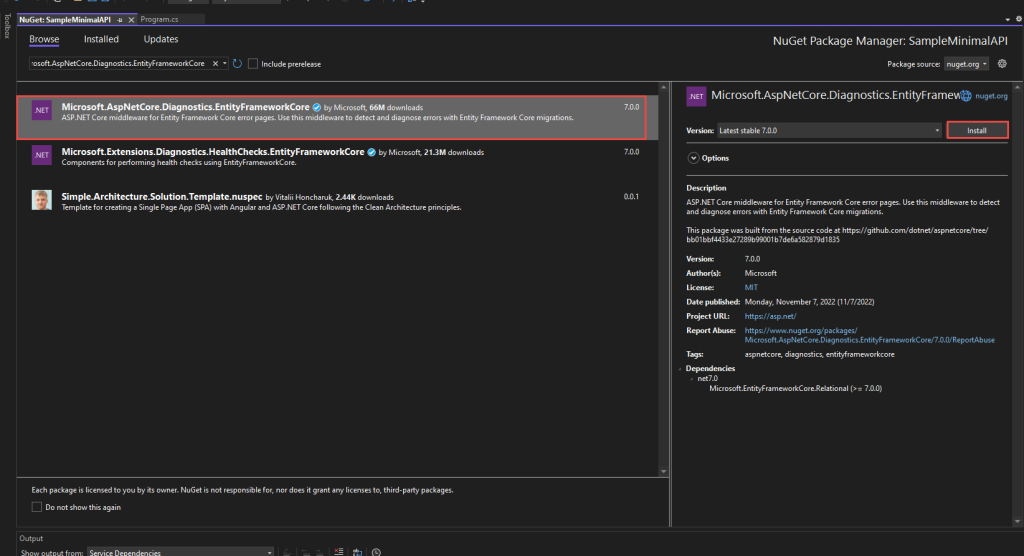Image resolution: width=1024 pixels, height=556 pixels.
Task: Pin the NuGet: SampleMinimalAPI tab
Action: coord(120,19)
